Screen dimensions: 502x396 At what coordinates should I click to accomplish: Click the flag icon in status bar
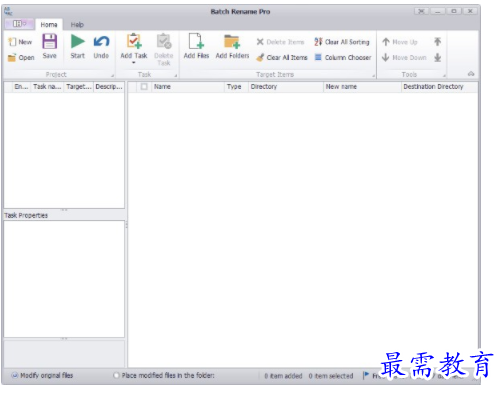tap(366, 375)
